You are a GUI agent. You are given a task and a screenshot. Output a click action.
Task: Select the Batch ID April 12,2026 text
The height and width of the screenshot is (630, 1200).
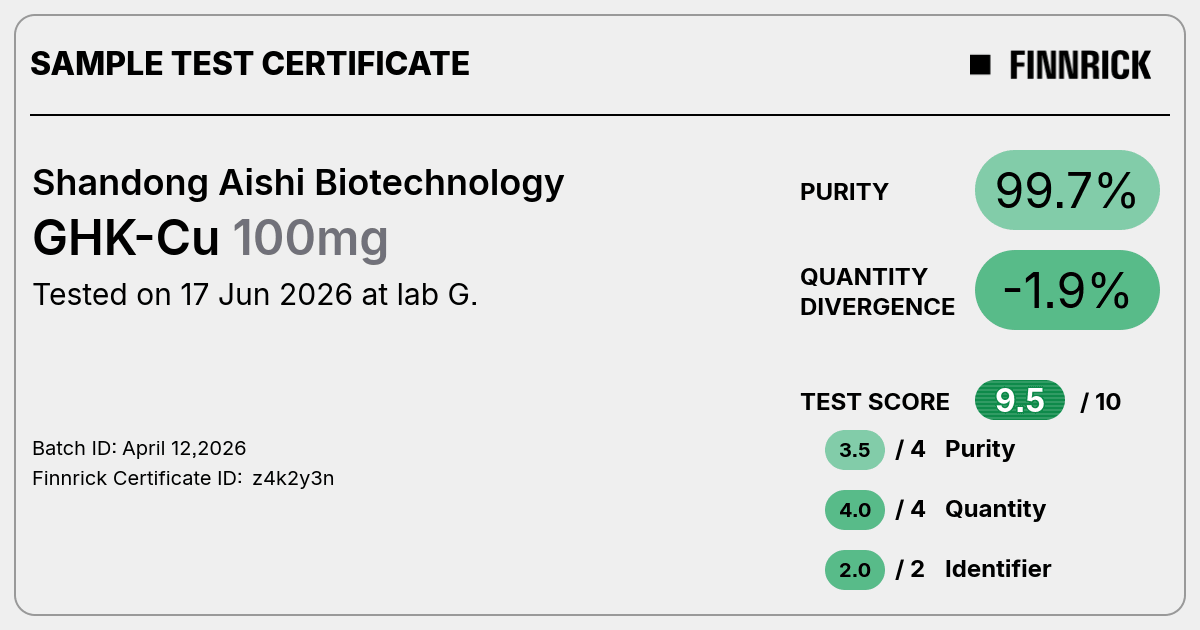pyautogui.click(x=139, y=448)
